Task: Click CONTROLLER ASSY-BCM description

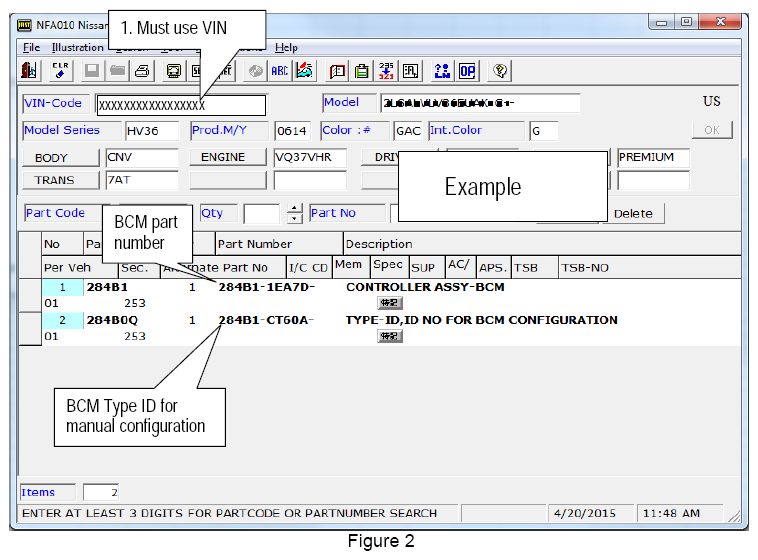Action: [425, 287]
